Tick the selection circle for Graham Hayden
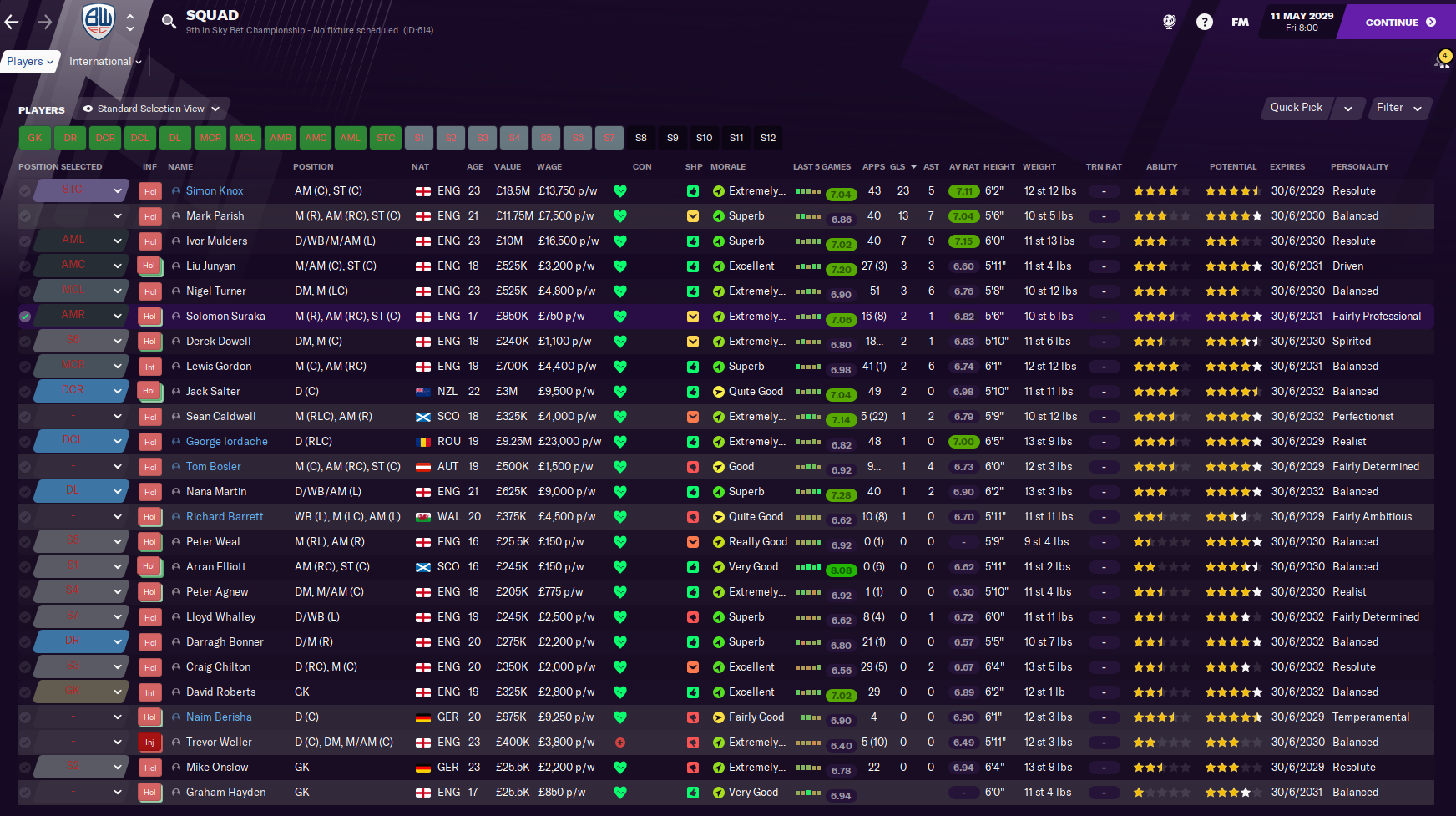The height and width of the screenshot is (816, 1456). 25,793
